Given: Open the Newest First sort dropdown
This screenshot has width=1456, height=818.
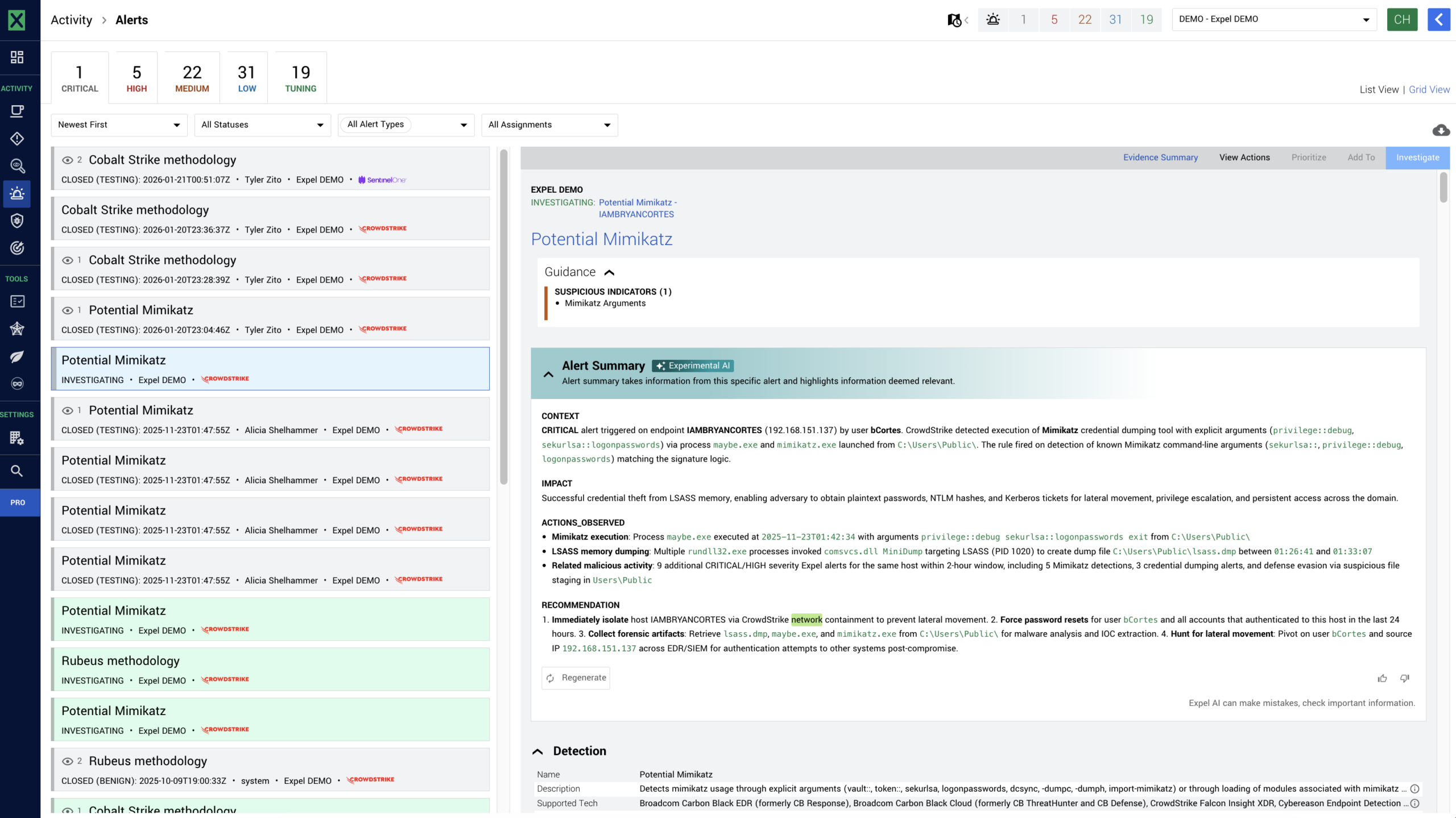Looking at the screenshot, I should tap(119, 124).
